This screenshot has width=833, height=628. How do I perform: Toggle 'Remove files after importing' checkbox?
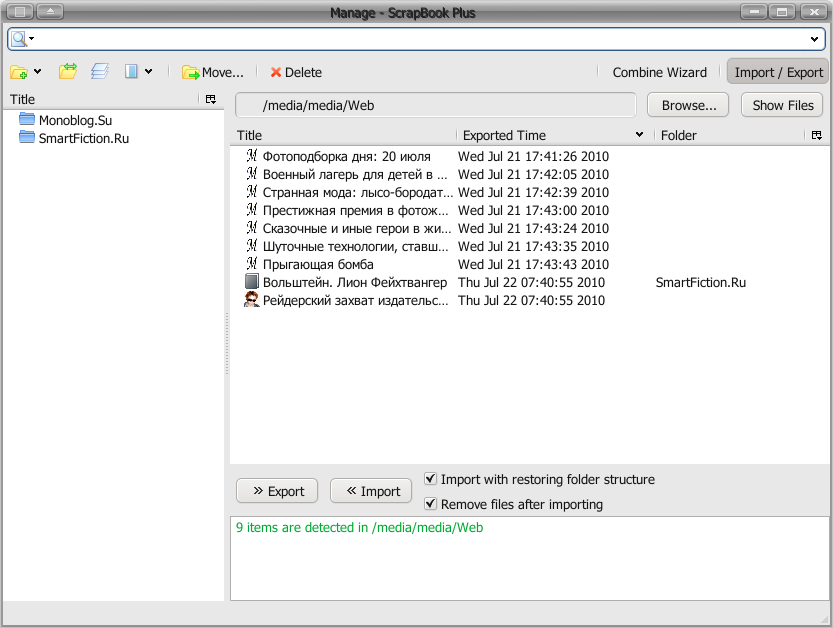point(431,504)
